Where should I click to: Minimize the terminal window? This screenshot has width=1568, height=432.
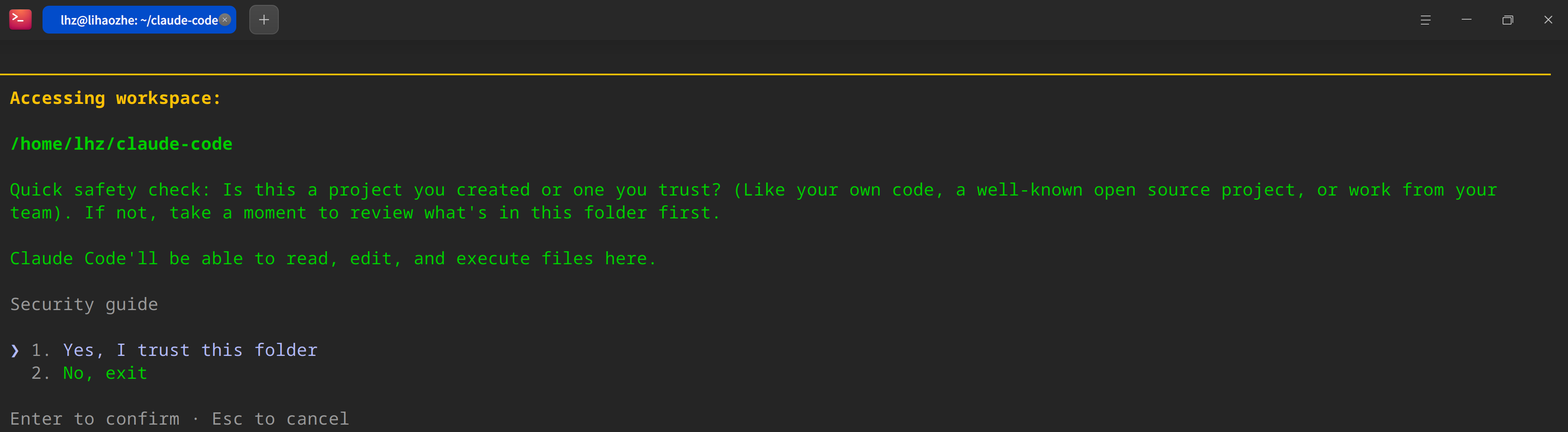1466,20
